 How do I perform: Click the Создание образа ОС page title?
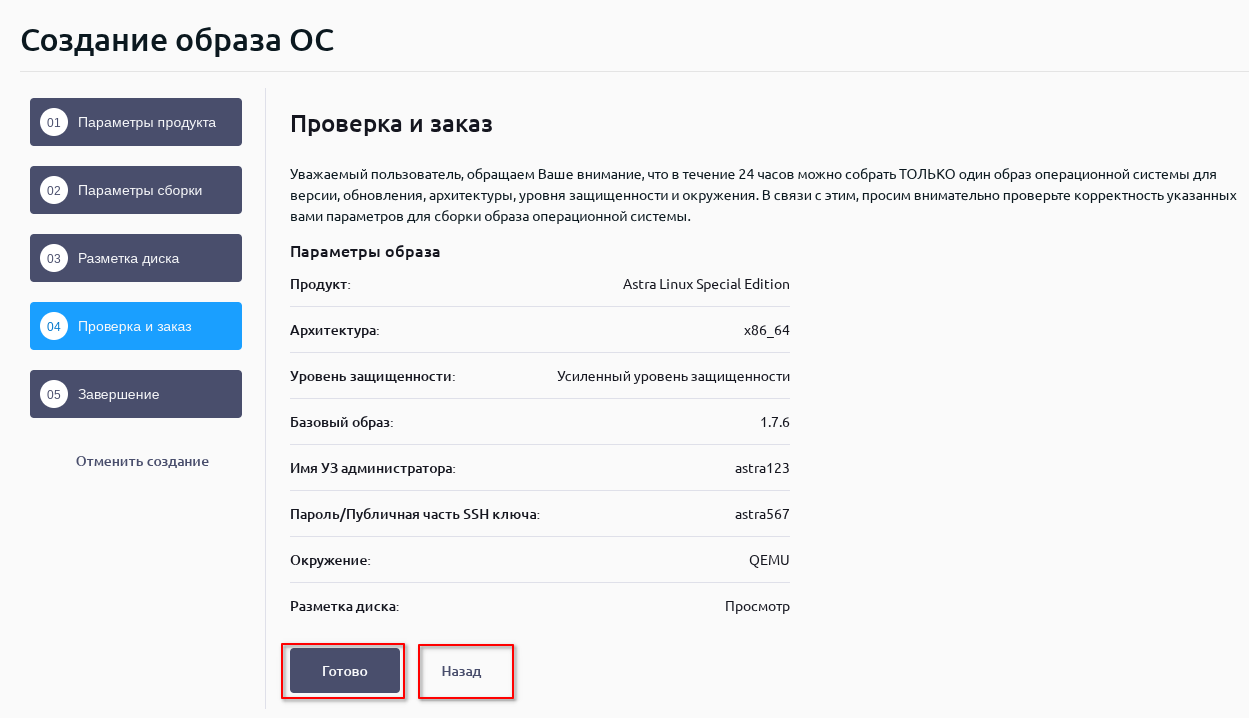pyautogui.click(x=177, y=40)
